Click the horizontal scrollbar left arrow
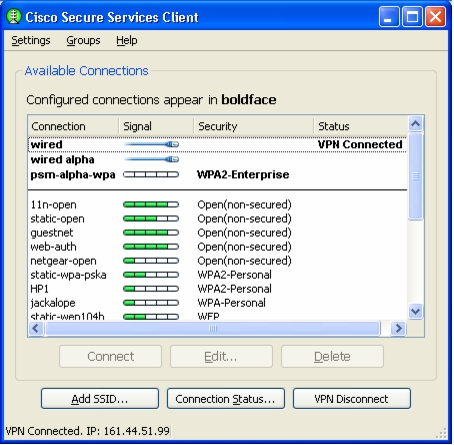The image size is (454, 445). click(36, 329)
